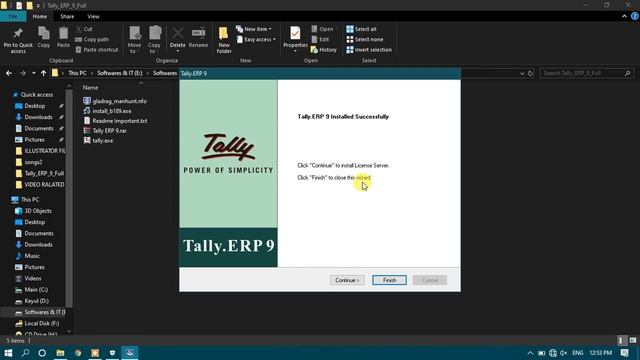The height and width of the screenshot is (360, 640).
Task: Open ILLUSTRATOR FIL folder in sidebar
Action: click(x=40, y=151)
